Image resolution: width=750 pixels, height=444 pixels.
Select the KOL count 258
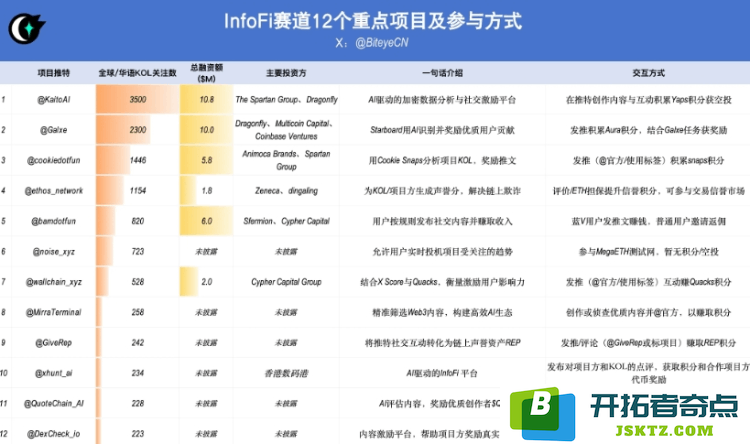pos(138,312)
